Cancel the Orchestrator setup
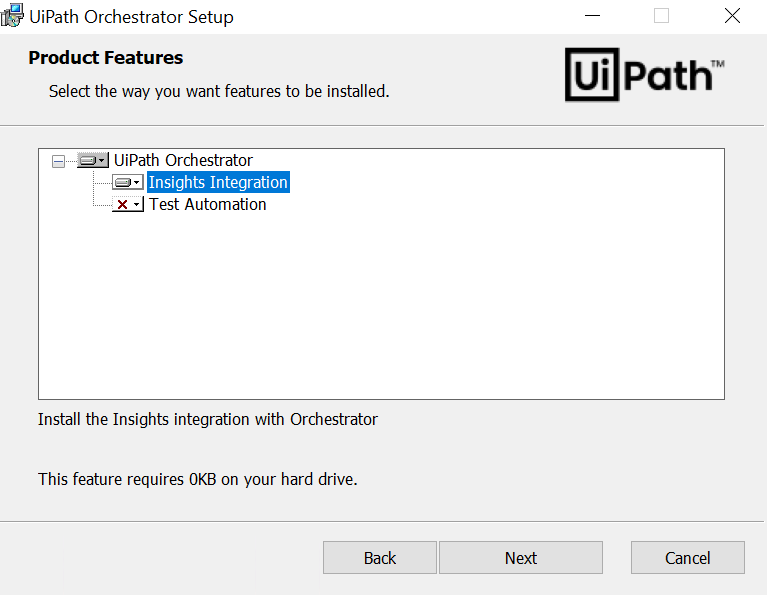Viewport: 767px width, 595px height. pos(687,557)
